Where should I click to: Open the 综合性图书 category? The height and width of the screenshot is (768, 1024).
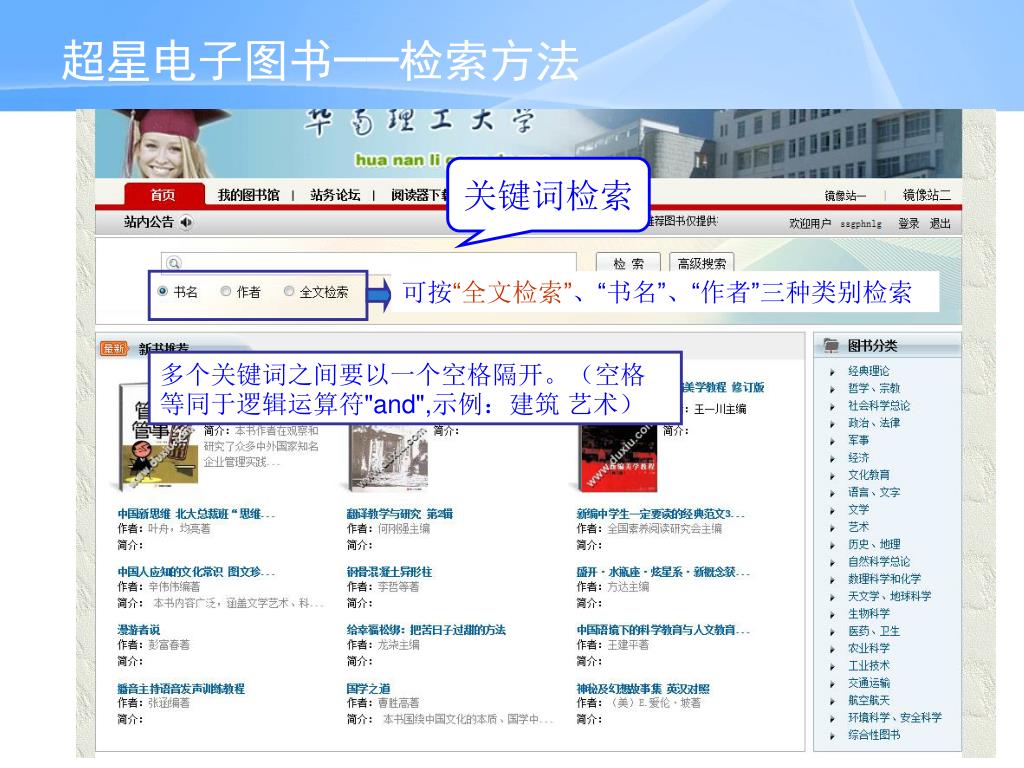874,735
